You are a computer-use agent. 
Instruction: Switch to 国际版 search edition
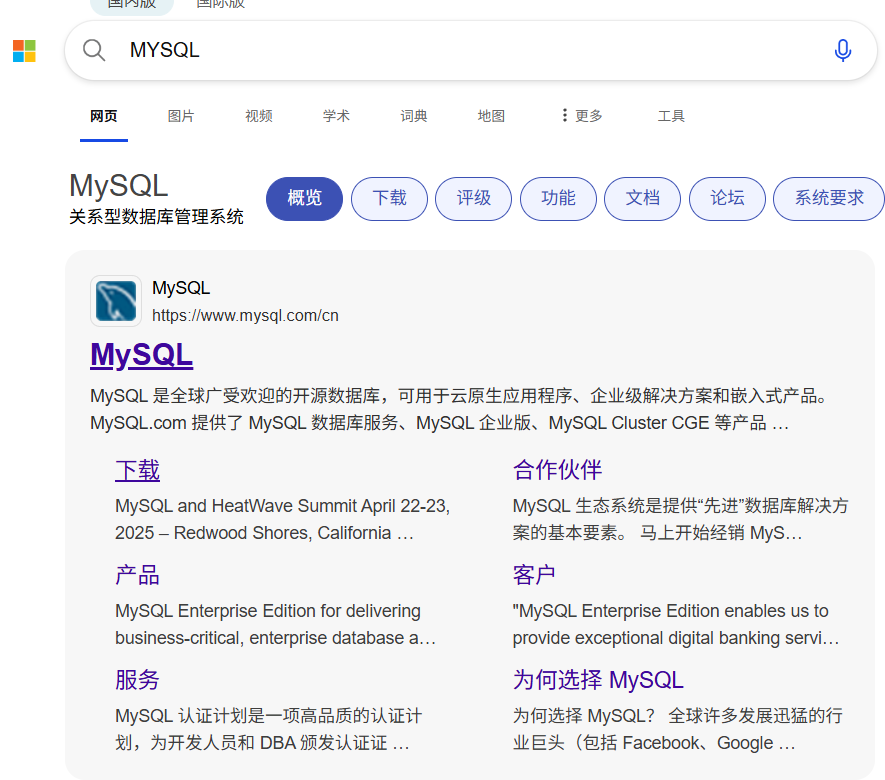click(x=221, y=5)
